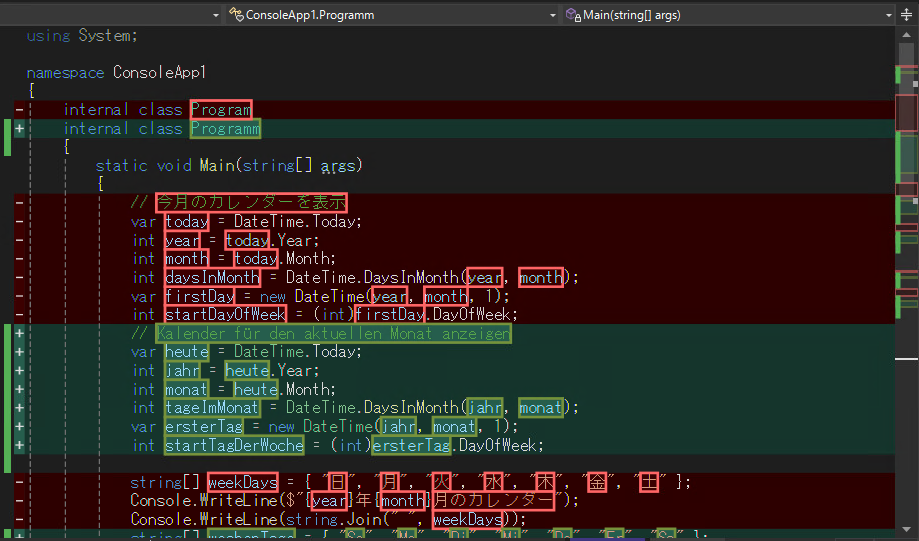
Task: Click the plus marker on the 'var heute' line
Action: 19,352
